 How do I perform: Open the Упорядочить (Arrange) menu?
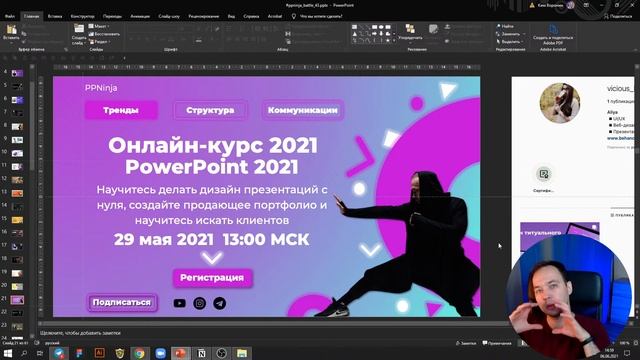pyautogui.click(x=410, y=32)
